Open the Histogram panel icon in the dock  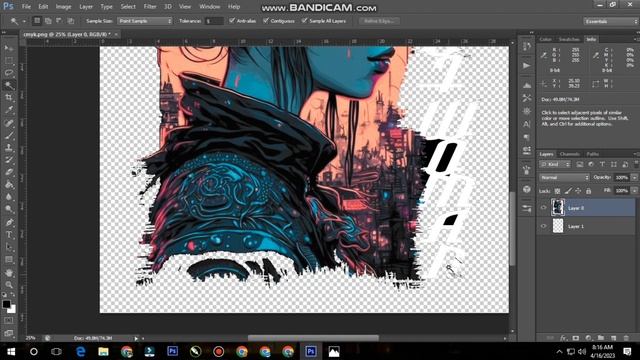tap(527, 85)
